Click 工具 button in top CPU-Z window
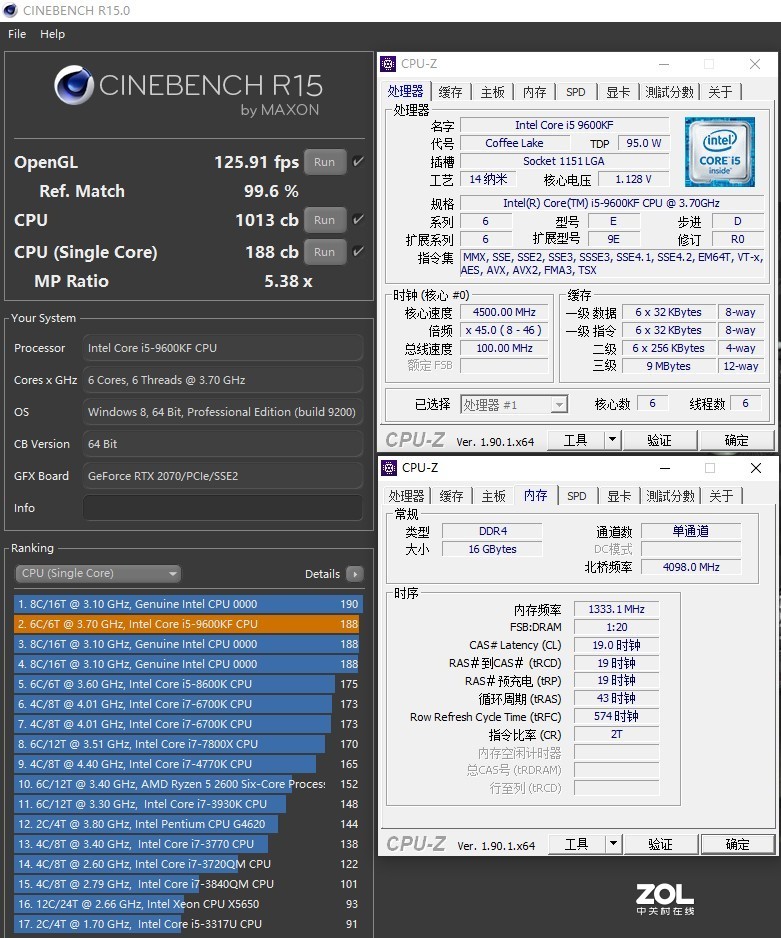Screen dimensions: 781x938 575,441
